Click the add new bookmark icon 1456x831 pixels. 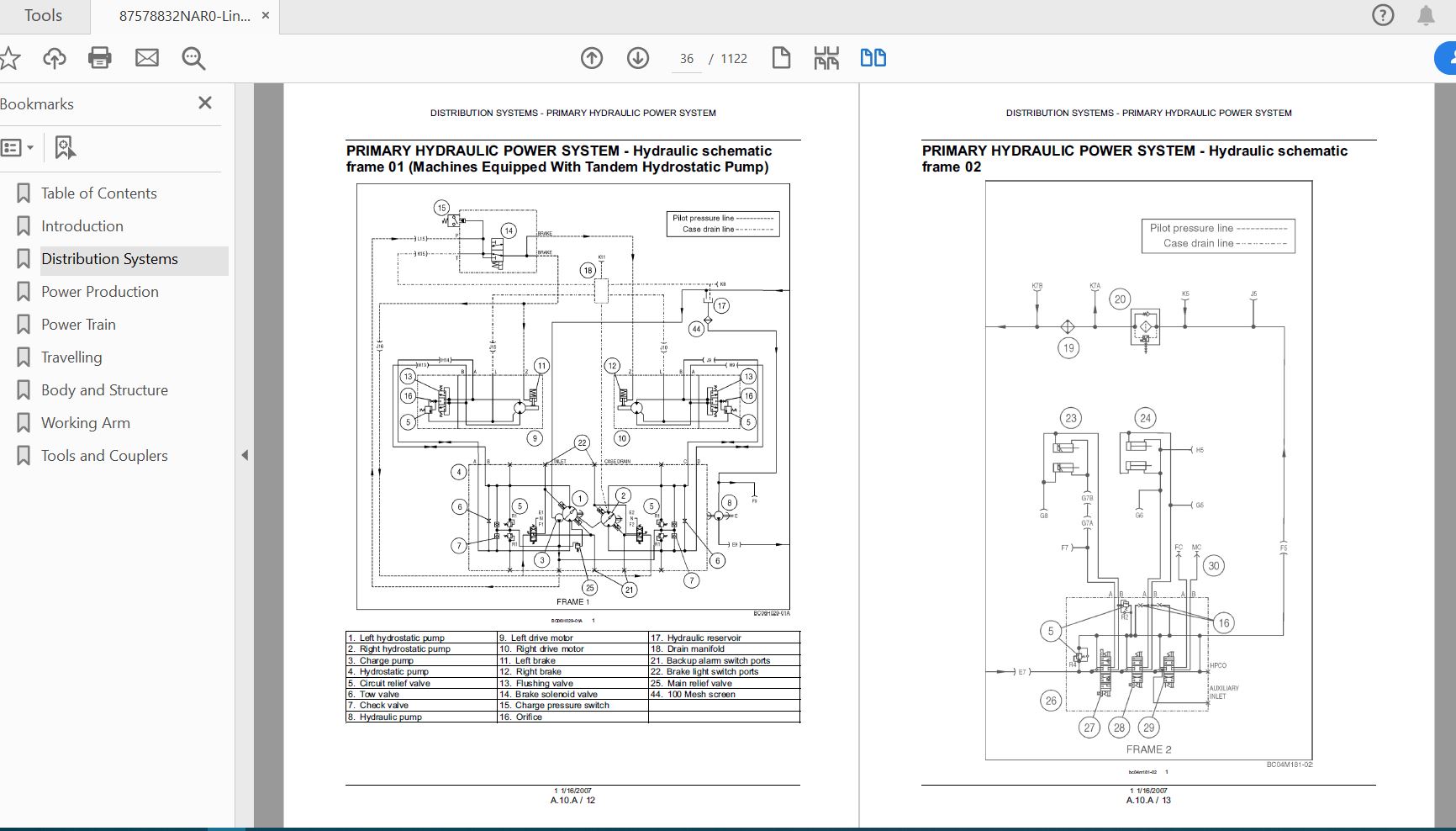tap(65, 148)
